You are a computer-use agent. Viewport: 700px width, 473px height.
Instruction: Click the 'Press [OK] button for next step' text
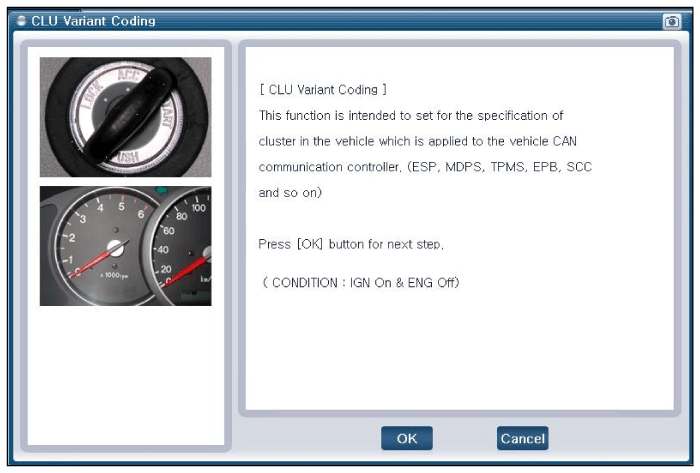click(x=351, y=244)
